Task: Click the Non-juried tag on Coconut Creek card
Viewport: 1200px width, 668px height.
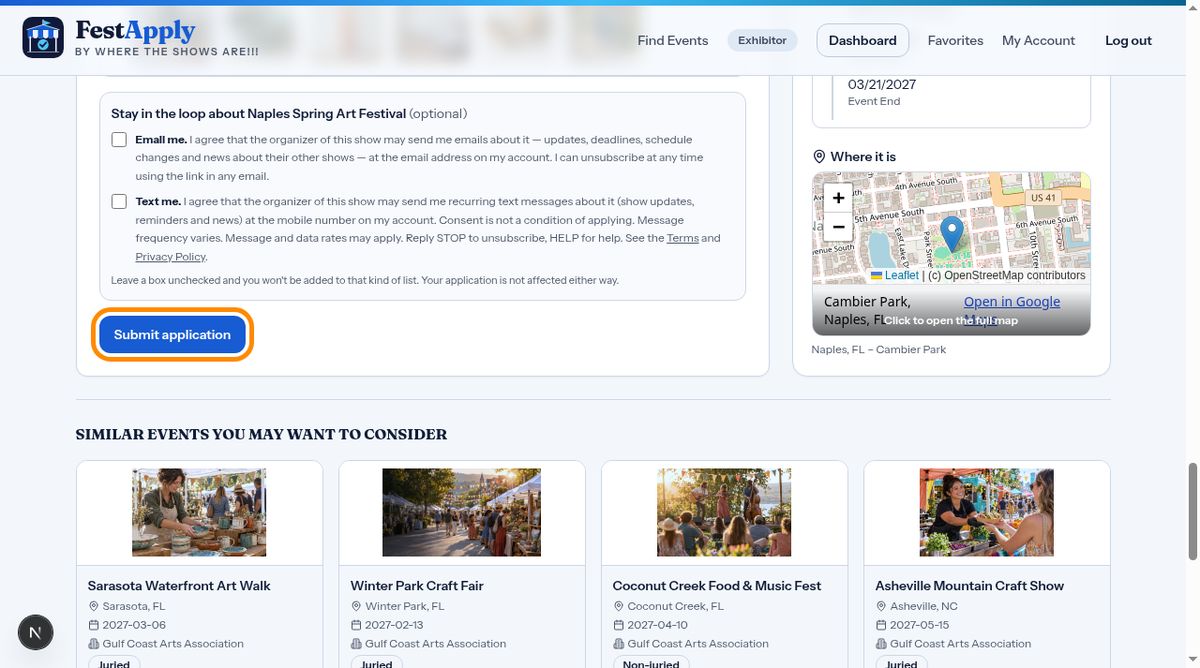Action: coord(651,664)
